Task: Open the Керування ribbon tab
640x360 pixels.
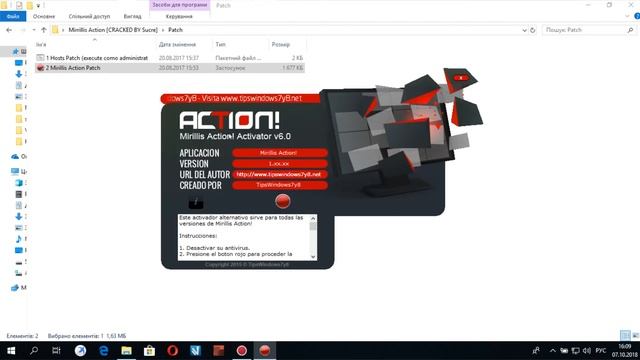Action: [179, 16]
